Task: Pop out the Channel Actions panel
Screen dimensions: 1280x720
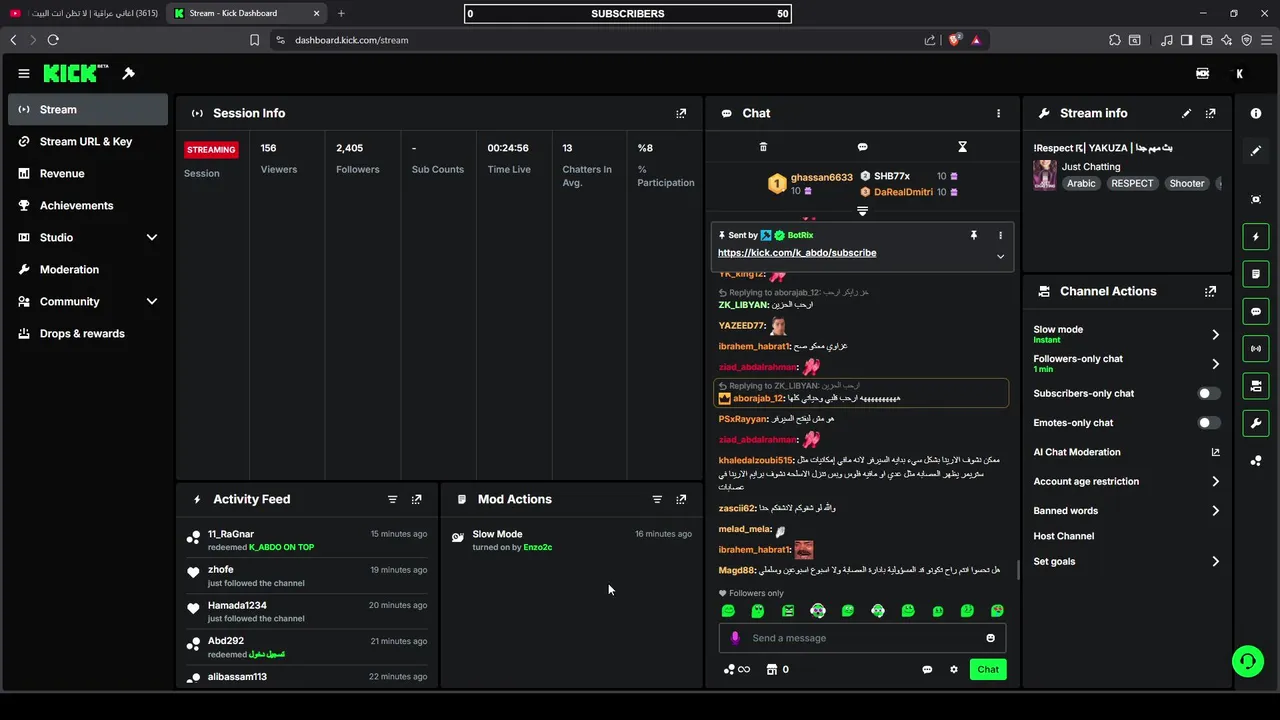Action: 1211,291
